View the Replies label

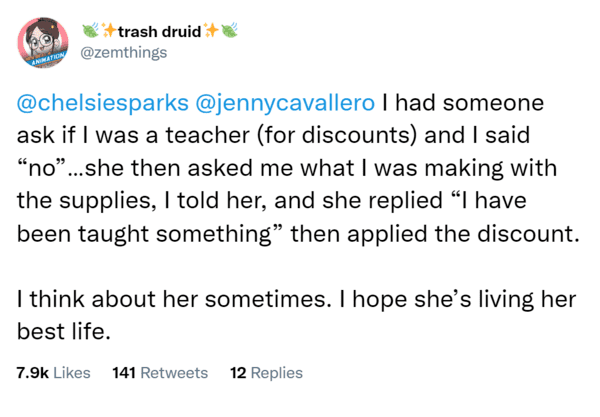pos(277,373)
